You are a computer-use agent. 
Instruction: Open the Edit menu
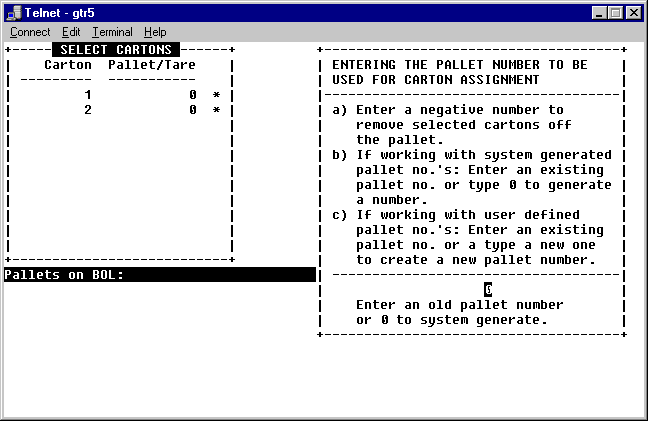coord(71,32)
